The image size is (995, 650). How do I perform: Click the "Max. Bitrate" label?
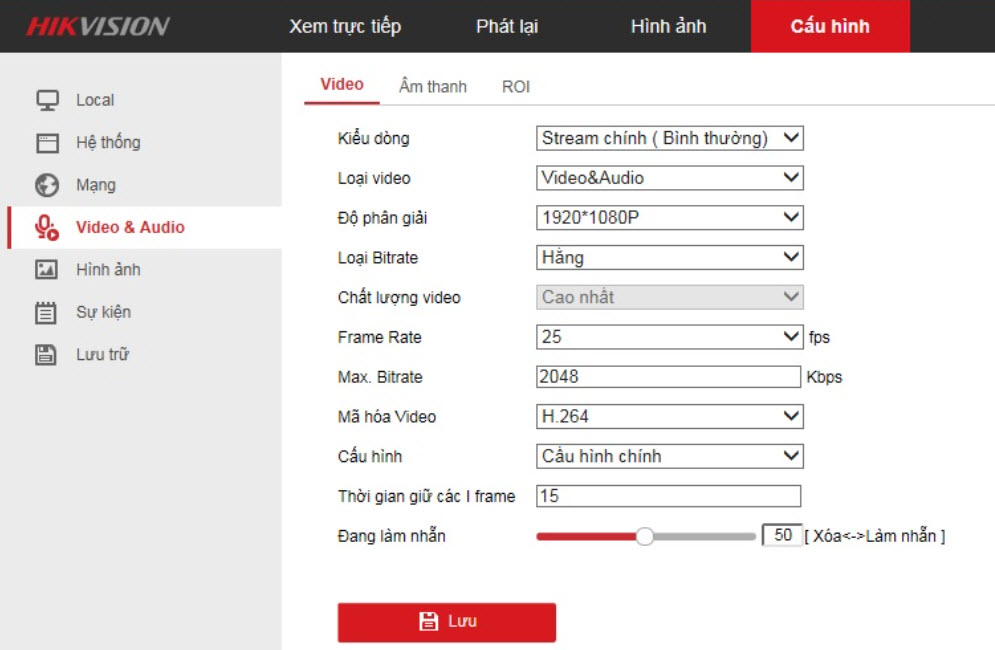click(x=380, y=377)
